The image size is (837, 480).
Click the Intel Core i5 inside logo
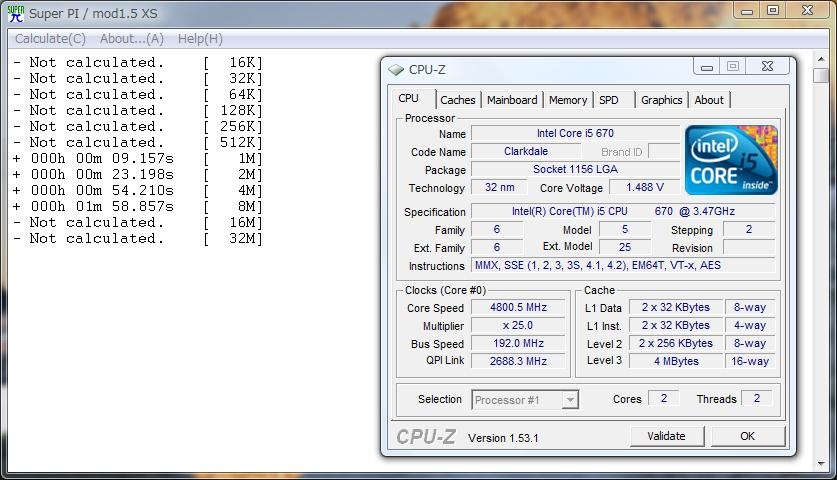tap(731, 160)
